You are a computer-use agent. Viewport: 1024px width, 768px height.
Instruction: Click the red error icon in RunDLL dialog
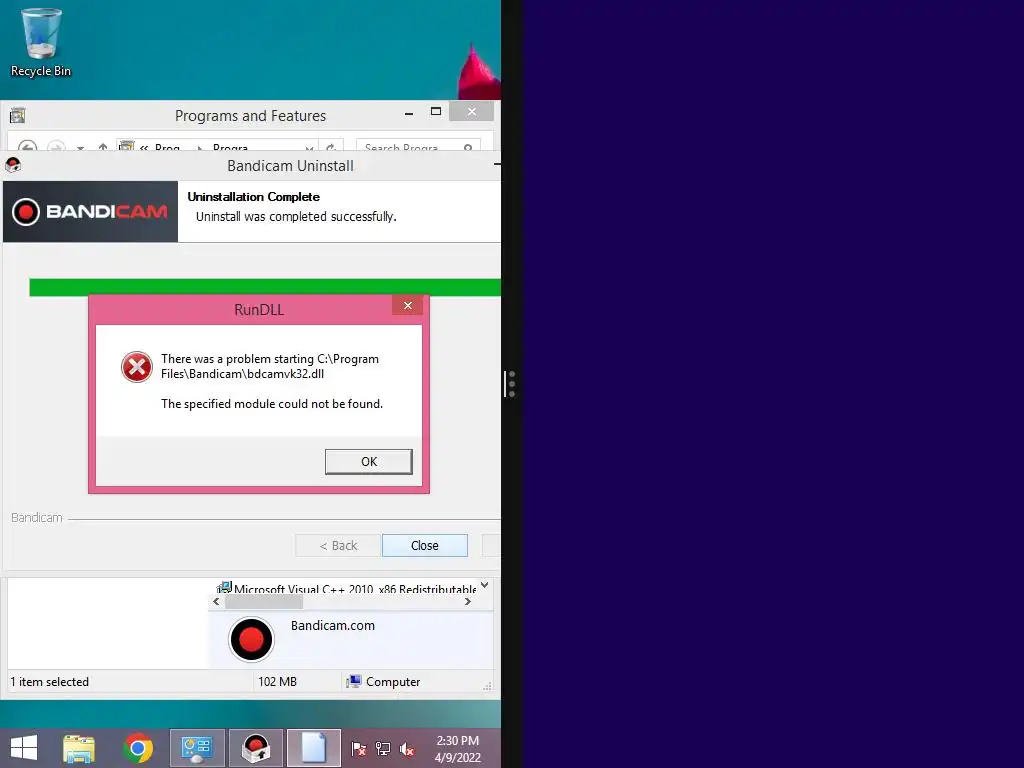tap(136, 367)
